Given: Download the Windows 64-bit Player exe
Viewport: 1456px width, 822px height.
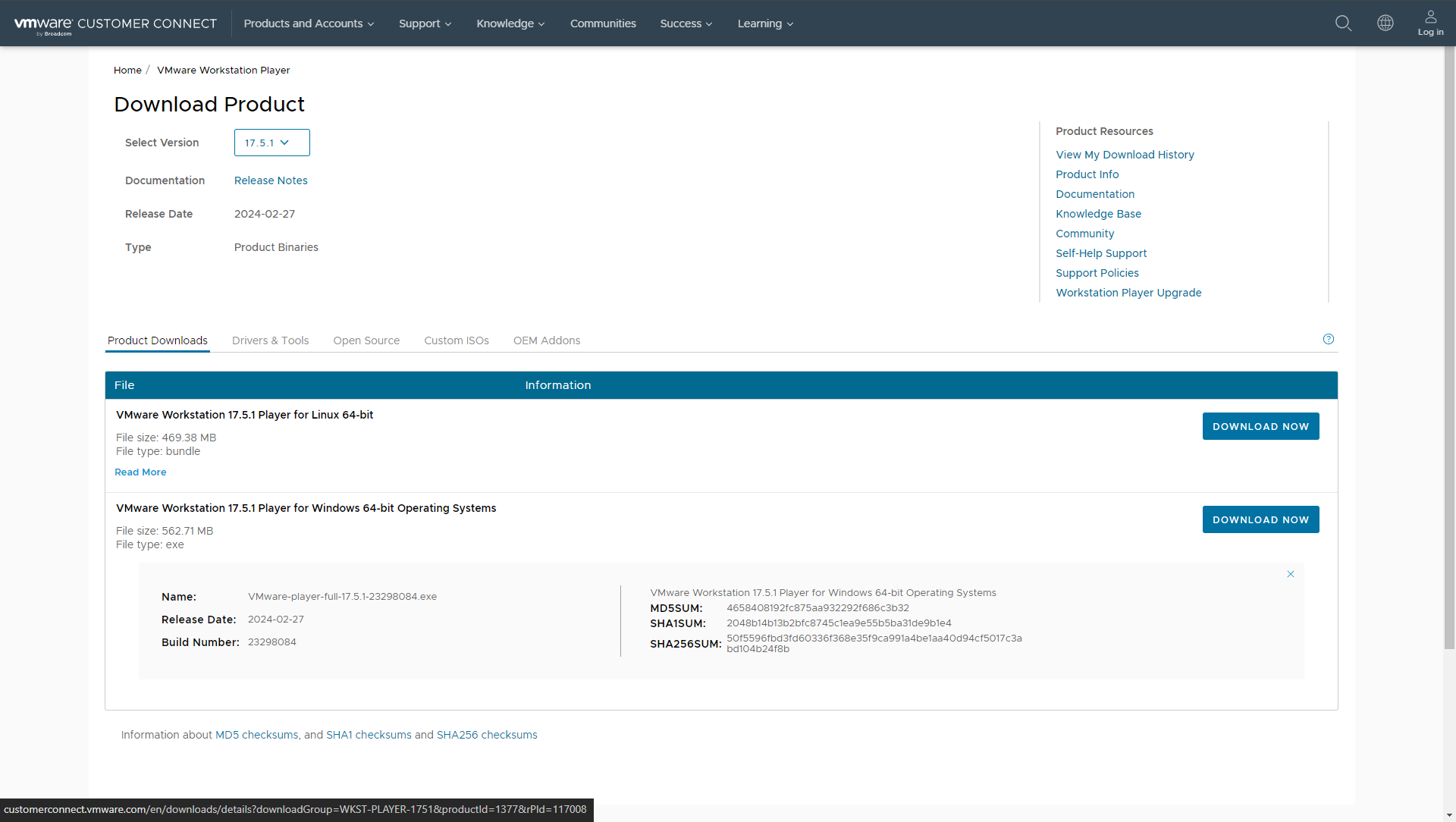Looking at the screenshot, I should click(x=1260, y=519).
